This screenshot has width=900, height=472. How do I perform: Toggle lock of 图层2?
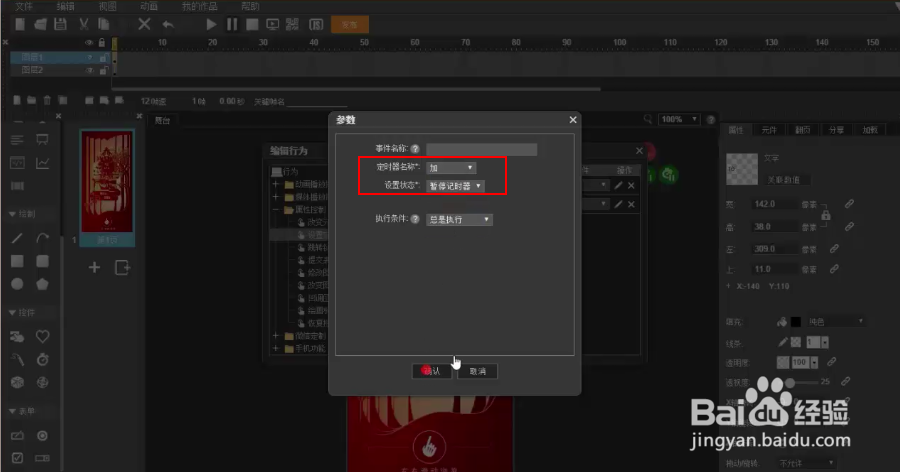(x=103, y=70)
